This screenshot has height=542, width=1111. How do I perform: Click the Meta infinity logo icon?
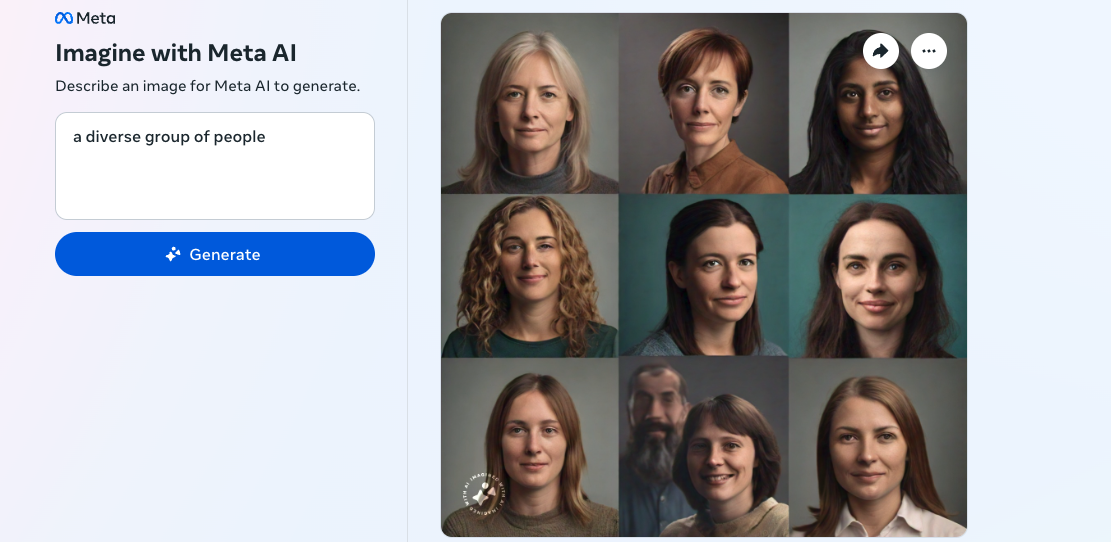[x=64, y=18]
